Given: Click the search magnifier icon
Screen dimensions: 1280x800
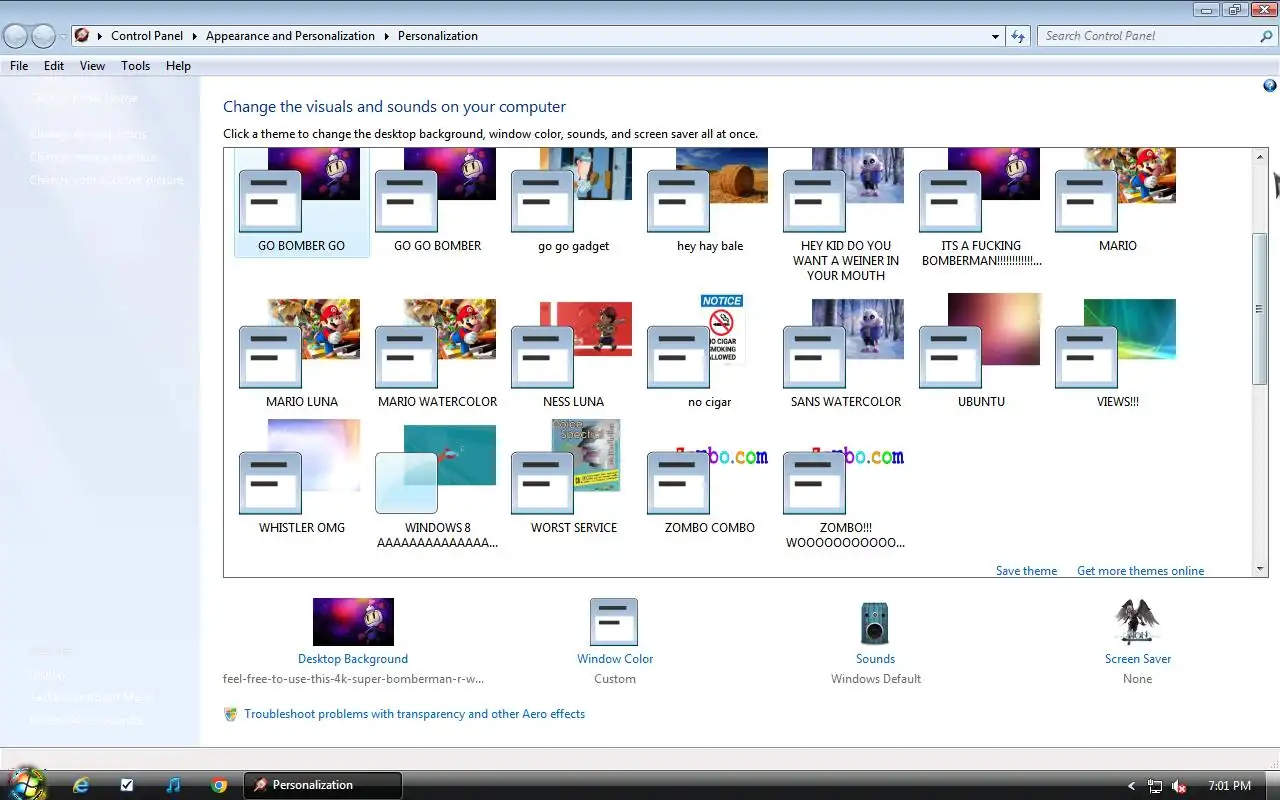Looking at the screenshot, I should coord(1266,36).
